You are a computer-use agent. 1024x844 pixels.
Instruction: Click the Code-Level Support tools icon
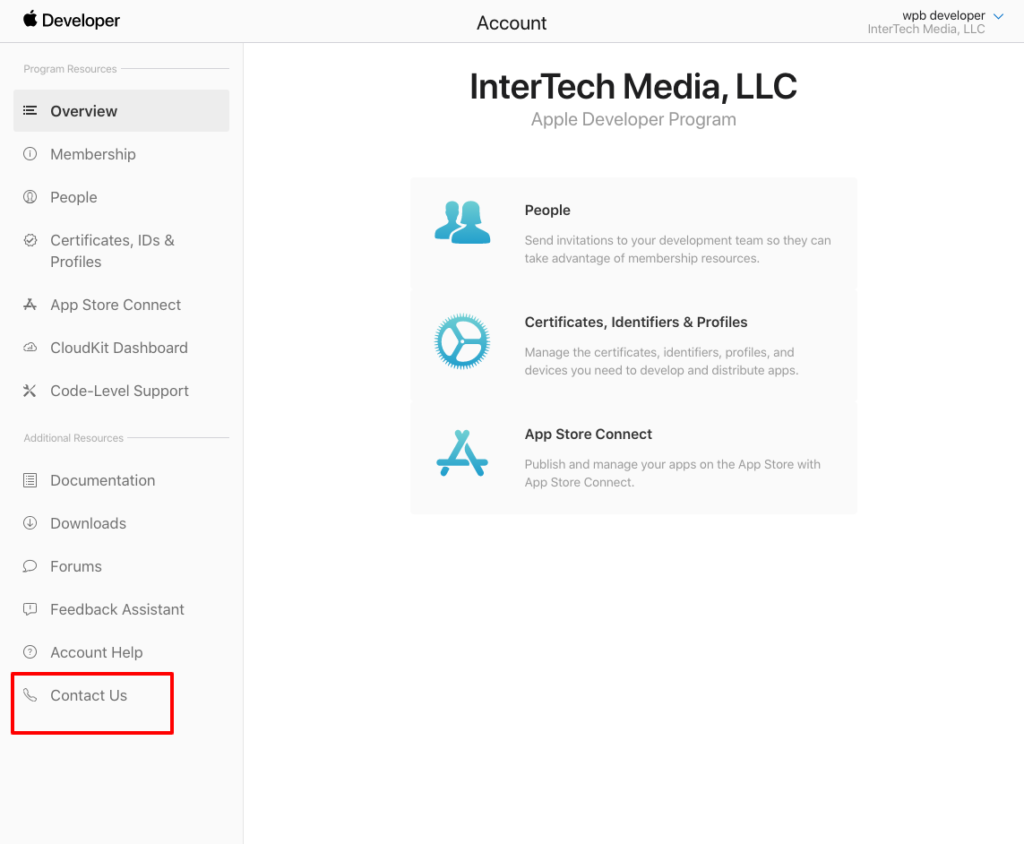(x=30, y=391)
